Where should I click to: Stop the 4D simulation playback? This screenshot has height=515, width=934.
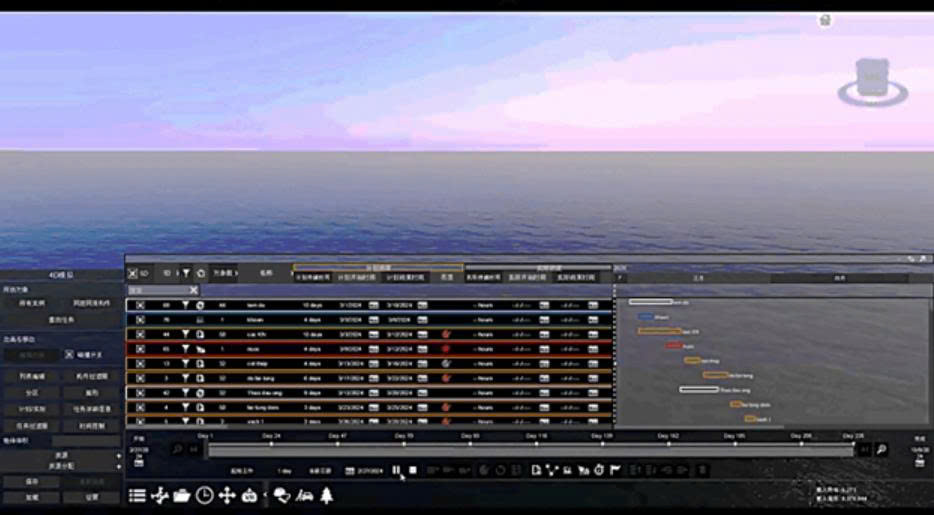tap(413, 470)
